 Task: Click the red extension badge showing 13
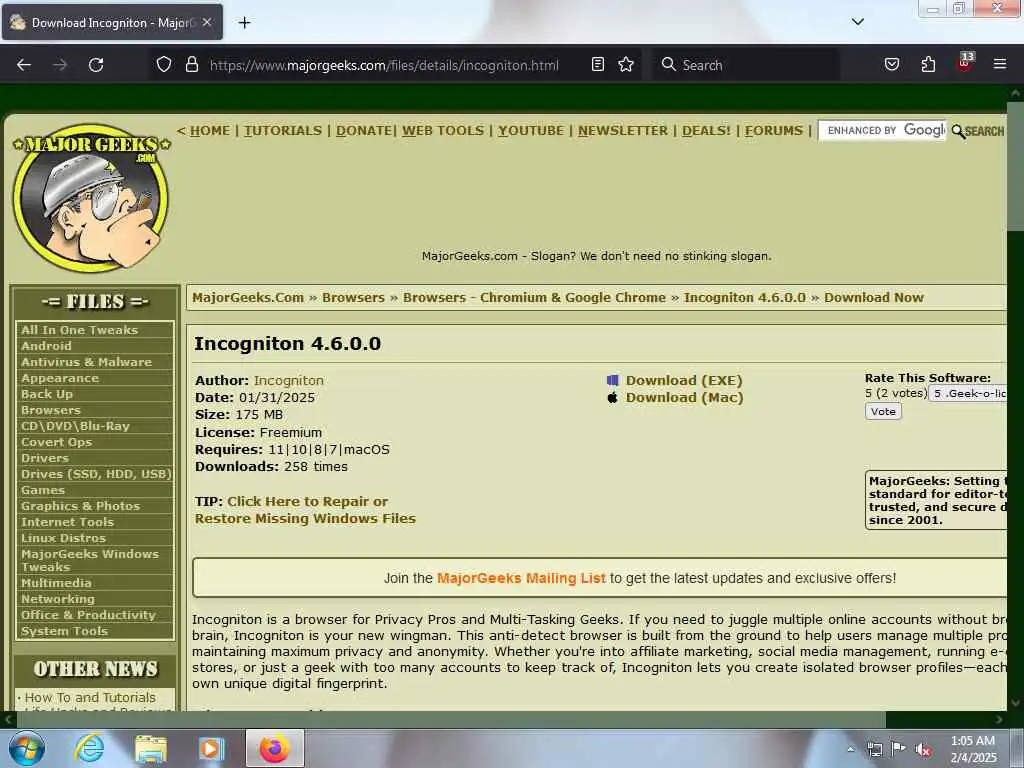point(965,62)
